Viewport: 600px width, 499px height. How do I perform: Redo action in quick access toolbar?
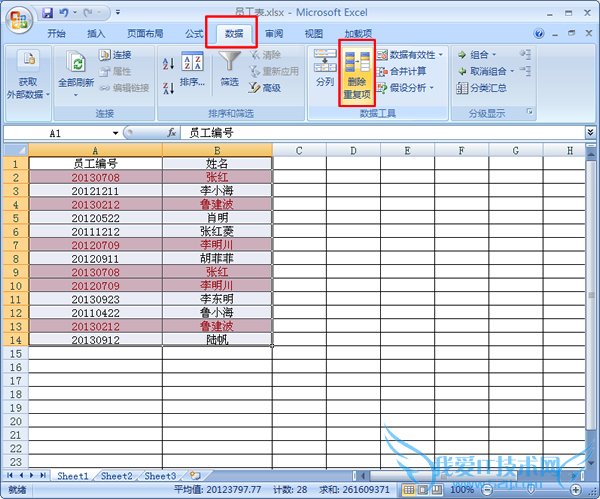coord(88,13)
